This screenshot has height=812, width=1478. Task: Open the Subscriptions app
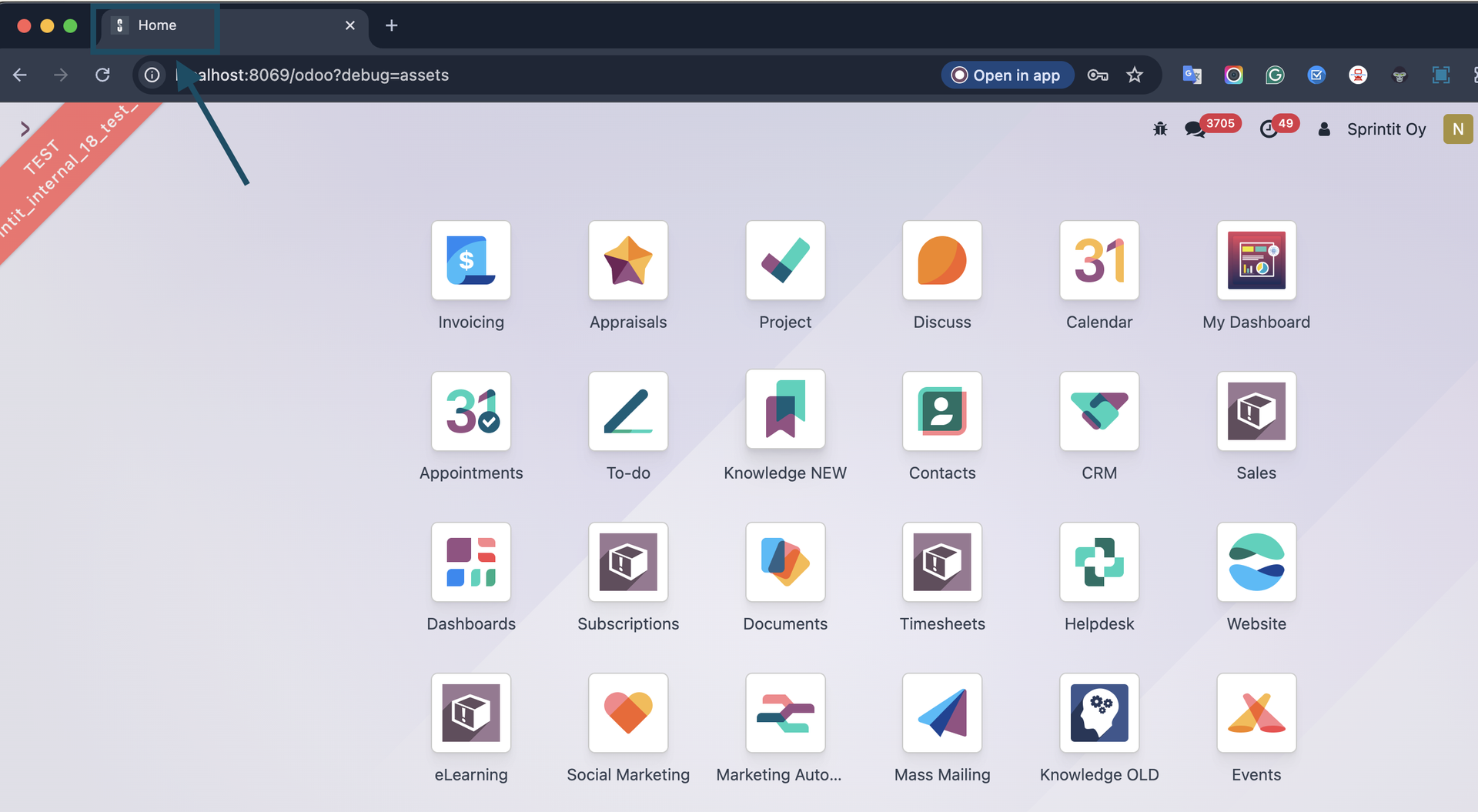[x=628, y=562]
